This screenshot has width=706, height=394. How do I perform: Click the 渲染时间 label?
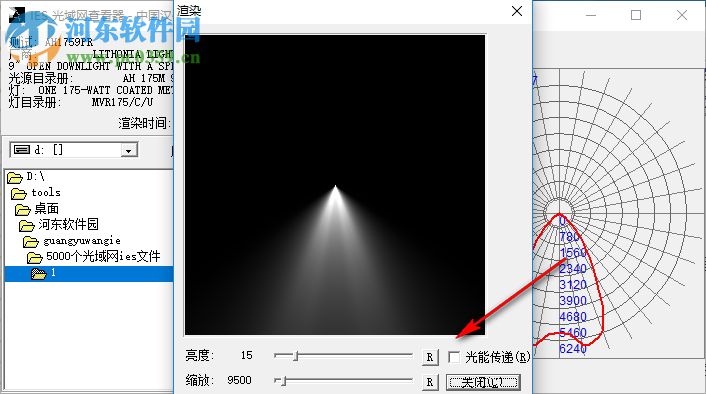pyautogui.click(x=145, y=123)
